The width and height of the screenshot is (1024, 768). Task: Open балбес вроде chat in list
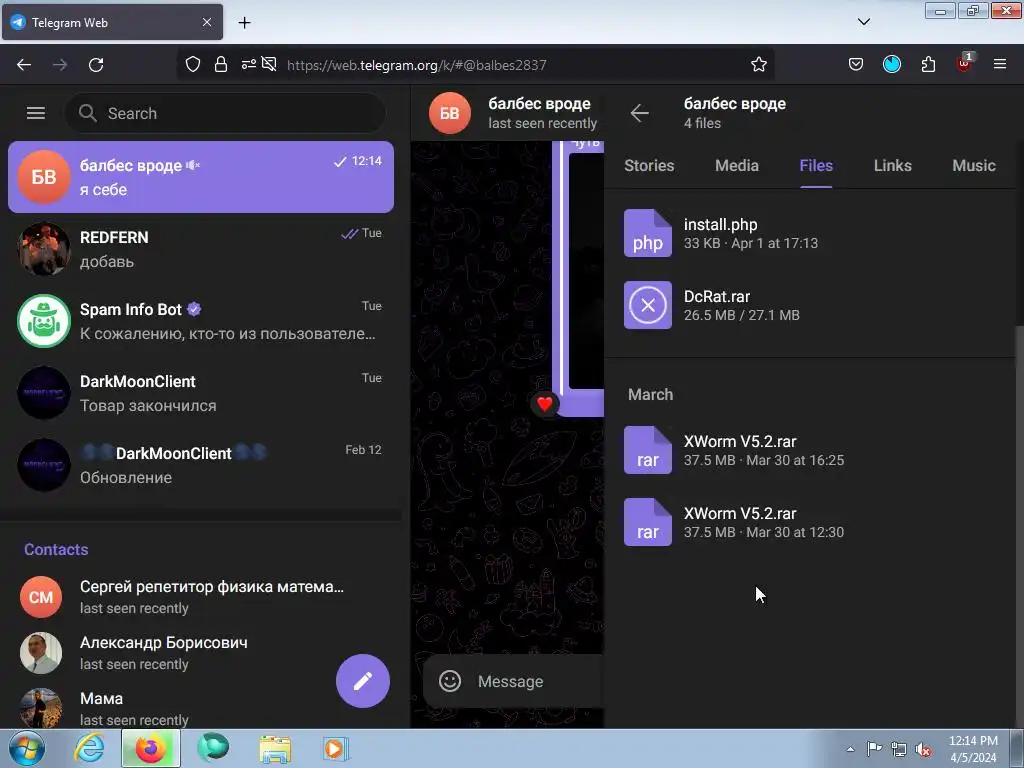(x=200, y=177)
